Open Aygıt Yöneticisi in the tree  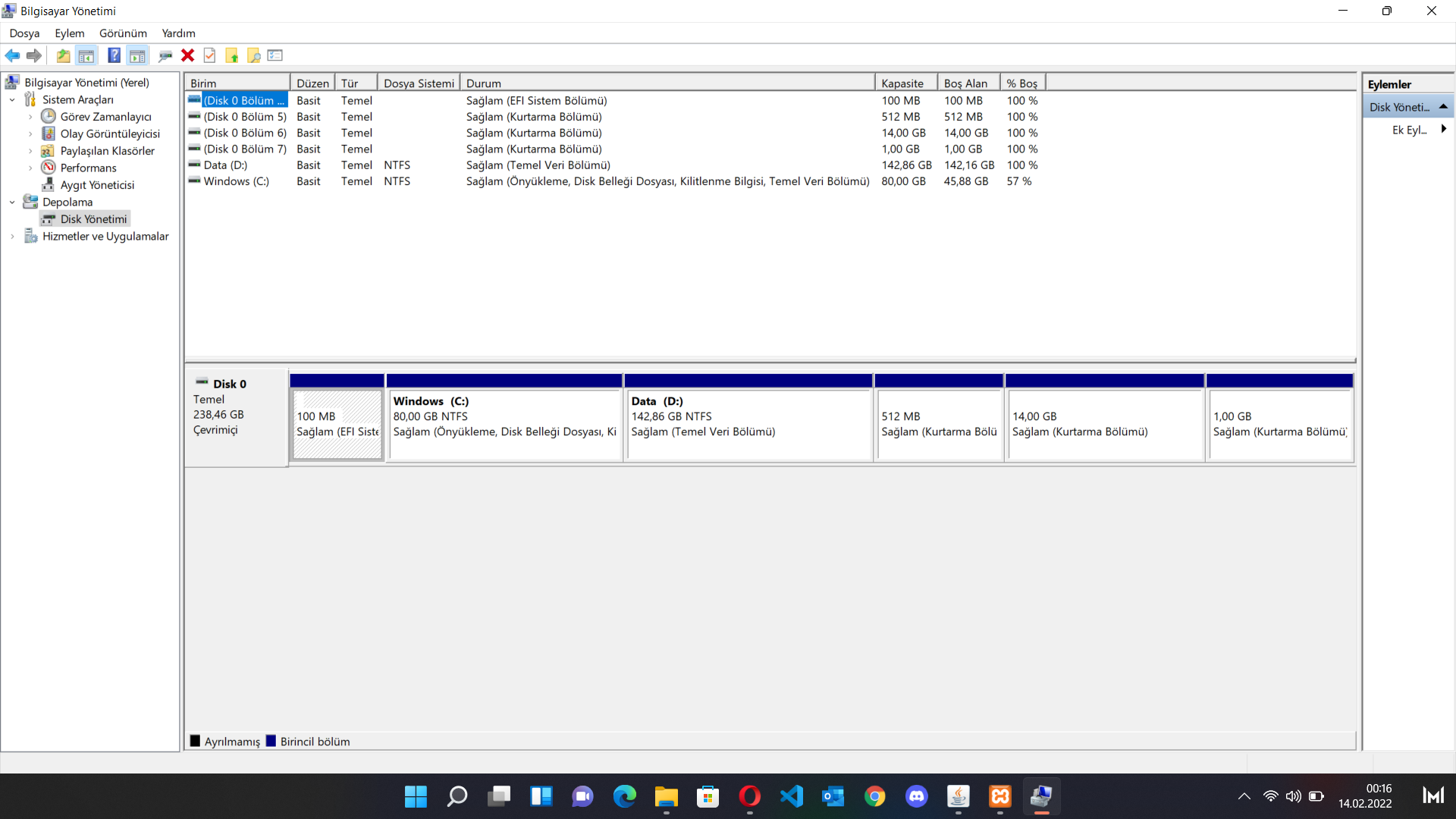(97, 185)
